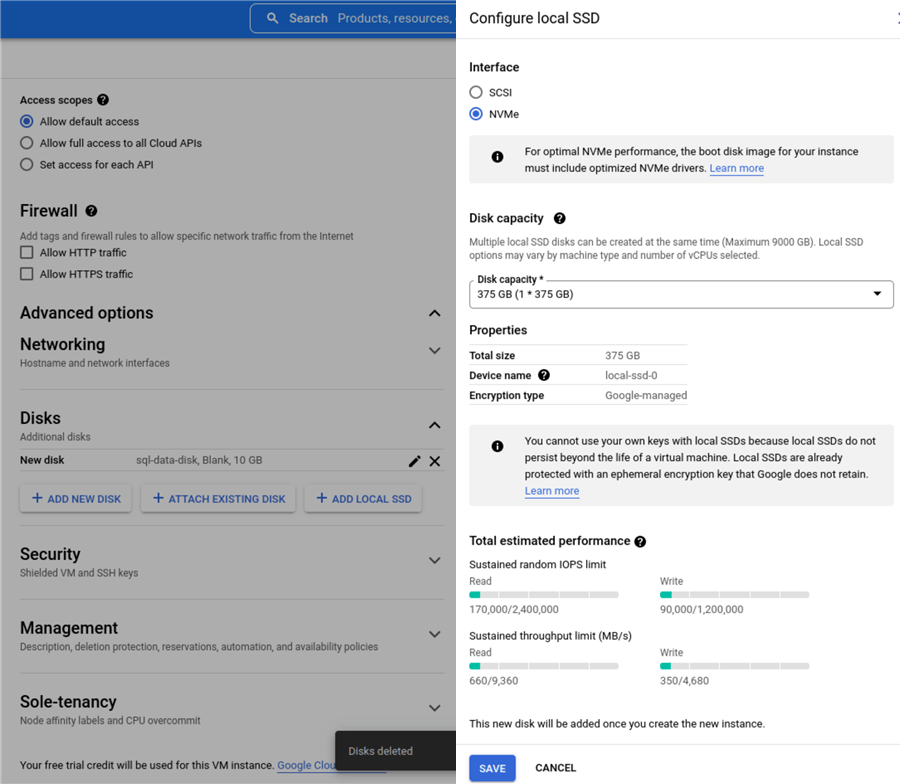This screenshot has height=784, width=900.
Task: Click ADD NEW DISK button
Action: 76,499
